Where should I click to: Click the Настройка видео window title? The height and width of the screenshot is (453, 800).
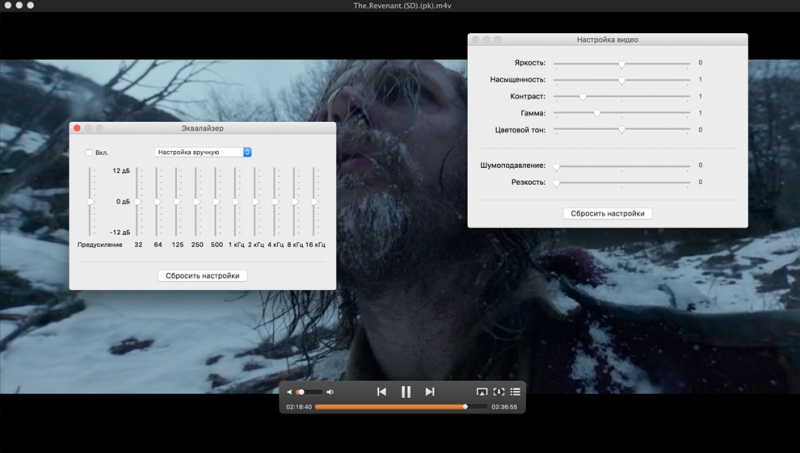(x=607, y=40)
